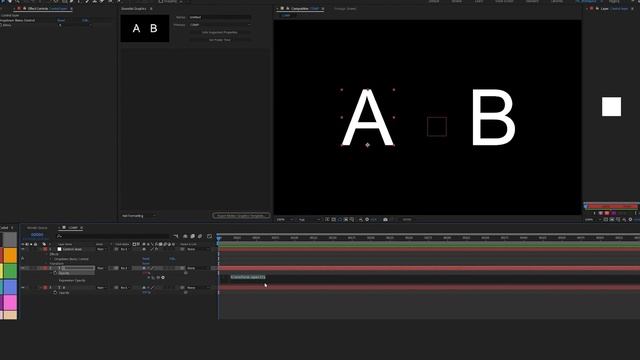This screenshot has height=360, width=640.
Task: Toggle the enable expression equals icon
Action: [149, 278]
